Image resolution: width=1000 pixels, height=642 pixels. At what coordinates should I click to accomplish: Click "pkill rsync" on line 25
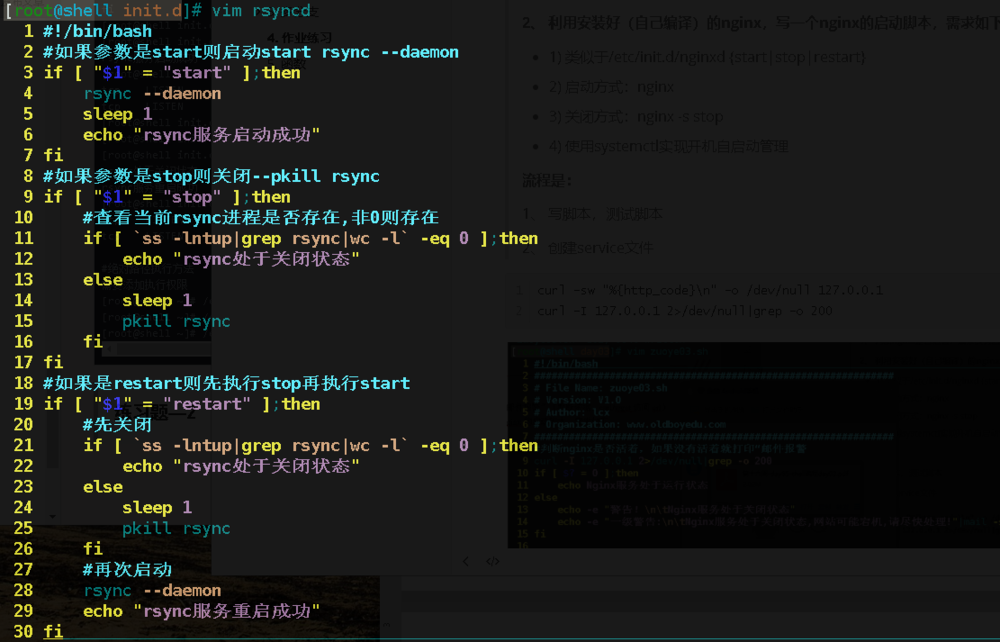click(177, 529)
